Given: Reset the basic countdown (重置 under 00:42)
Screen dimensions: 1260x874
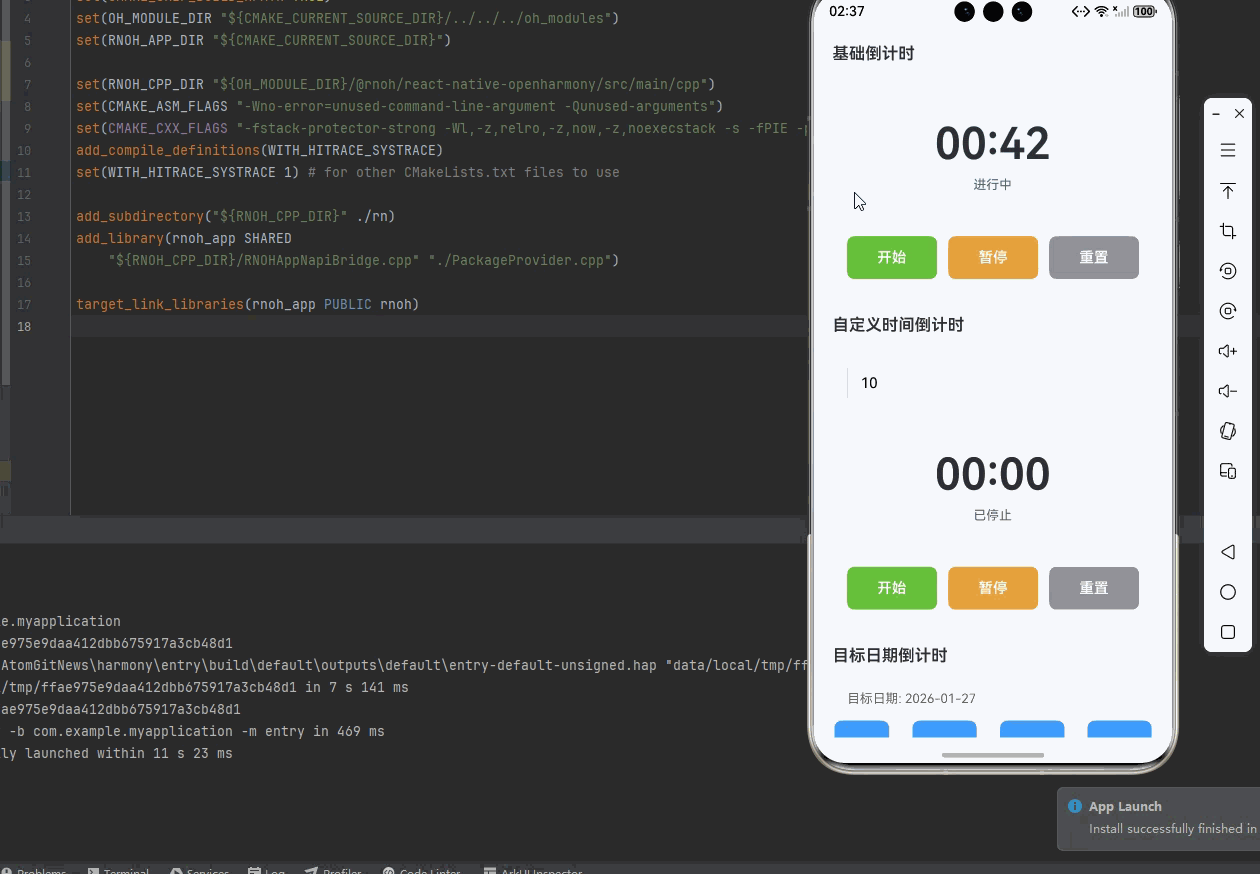Looking at the screenshot, I should [x=1094, y=257].
